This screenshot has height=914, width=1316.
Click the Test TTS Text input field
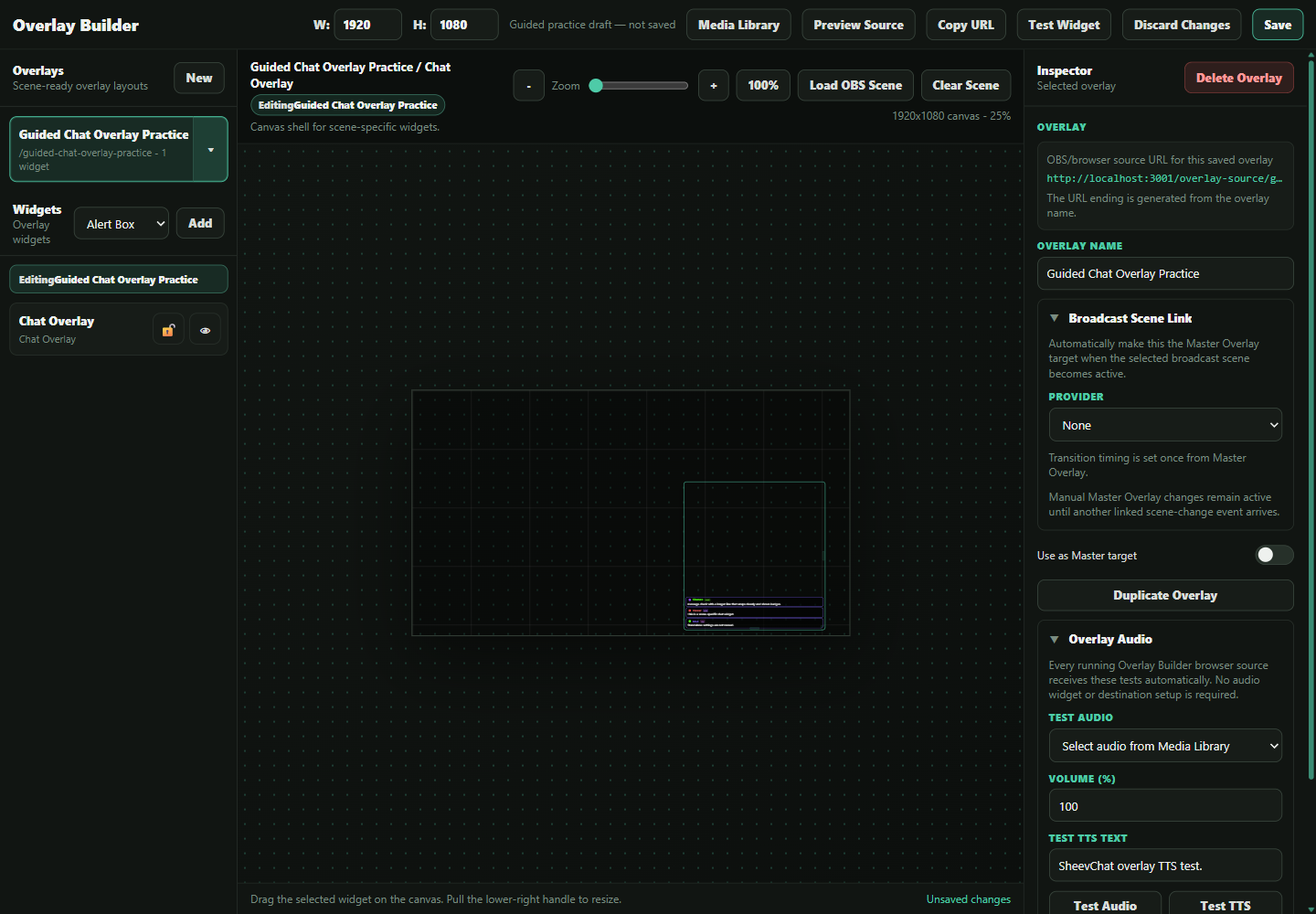click(x=1165, y=865)
